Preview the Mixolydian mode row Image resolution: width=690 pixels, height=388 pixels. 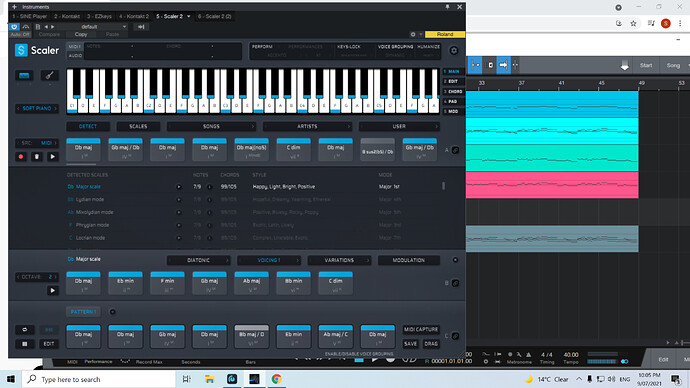pyautogui.click(x=179, y=212)
